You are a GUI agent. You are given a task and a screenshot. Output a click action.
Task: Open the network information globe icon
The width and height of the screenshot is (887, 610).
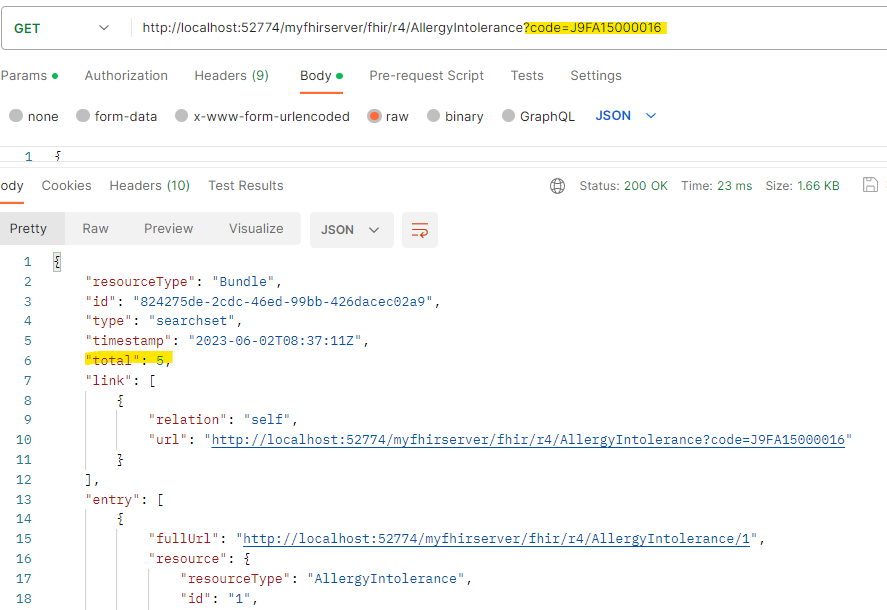point(557,184)
